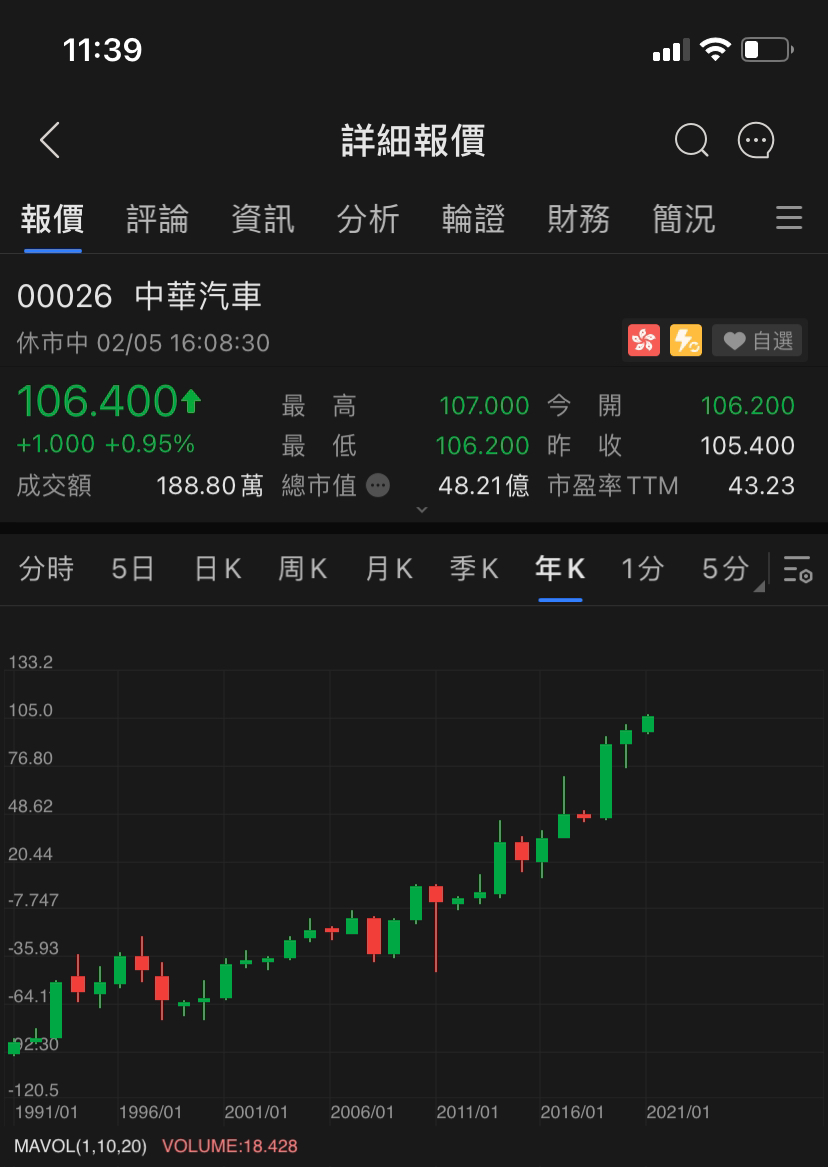
Task: Tap the 成交額 value 188.80萬
Action: point(210,486)
